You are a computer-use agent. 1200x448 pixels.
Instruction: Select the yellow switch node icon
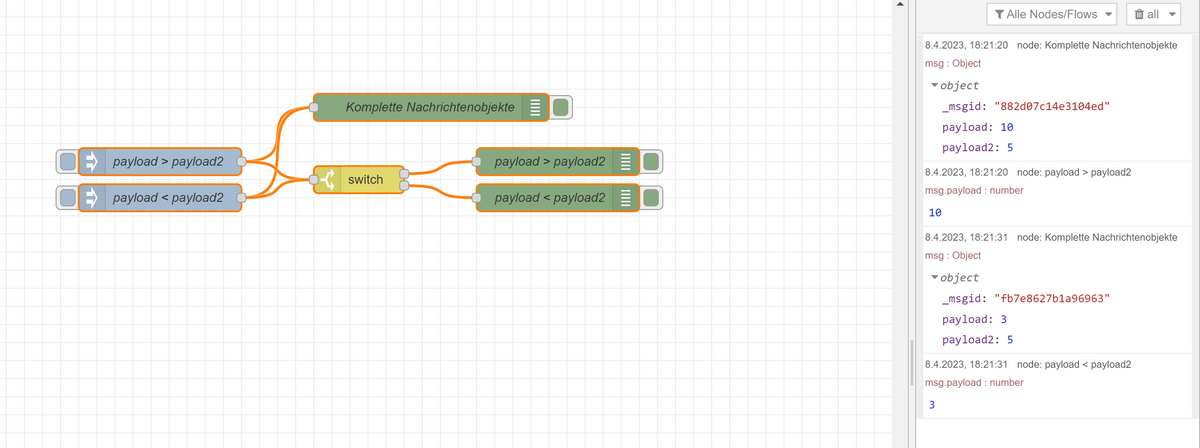click(326, 179)
